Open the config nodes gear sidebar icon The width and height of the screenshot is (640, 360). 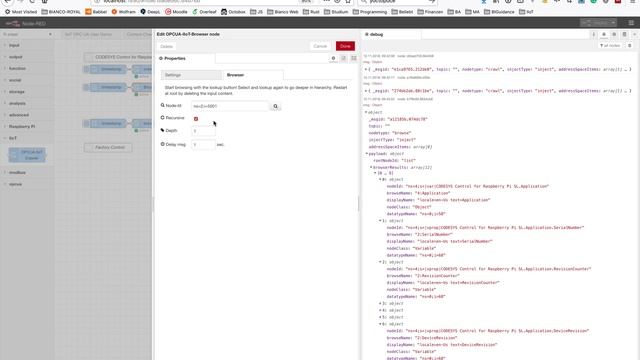coord(614,35)
